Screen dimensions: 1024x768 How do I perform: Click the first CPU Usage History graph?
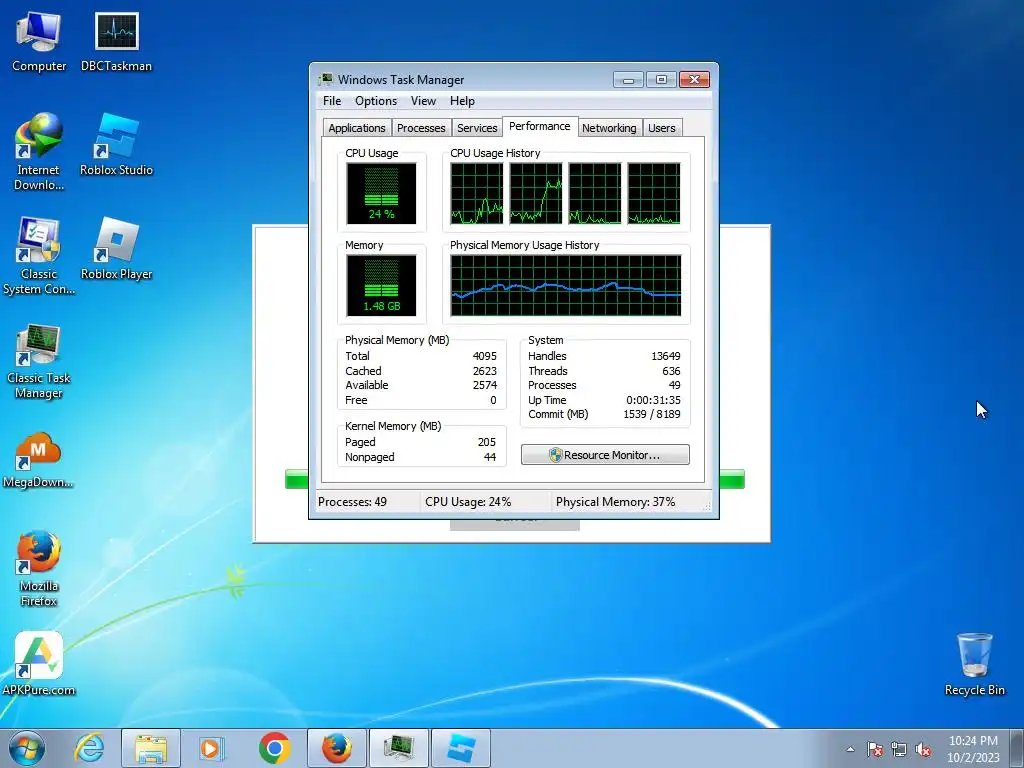pos(477,193)
